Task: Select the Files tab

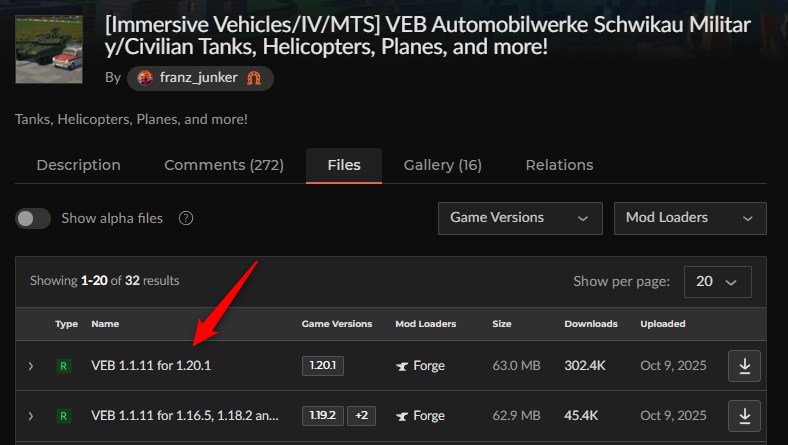Action: (344, 165)
